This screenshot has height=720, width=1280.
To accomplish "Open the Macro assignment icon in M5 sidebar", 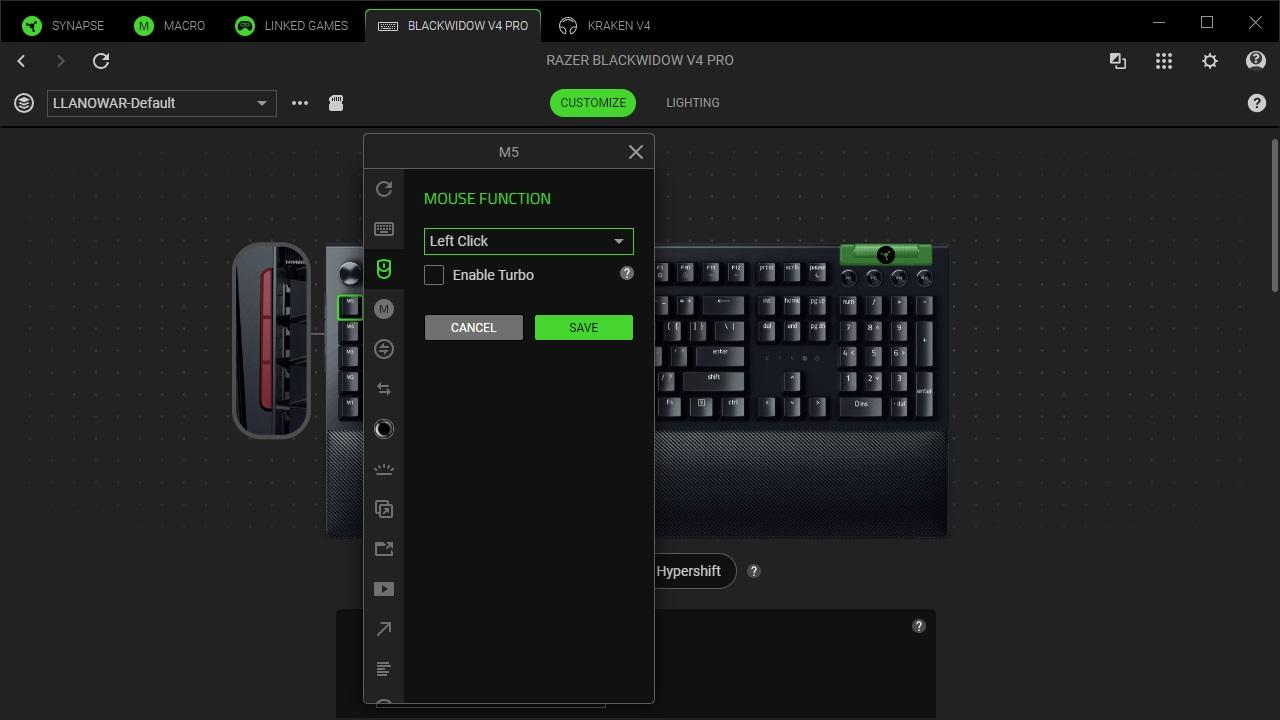I will pos(384,309).
